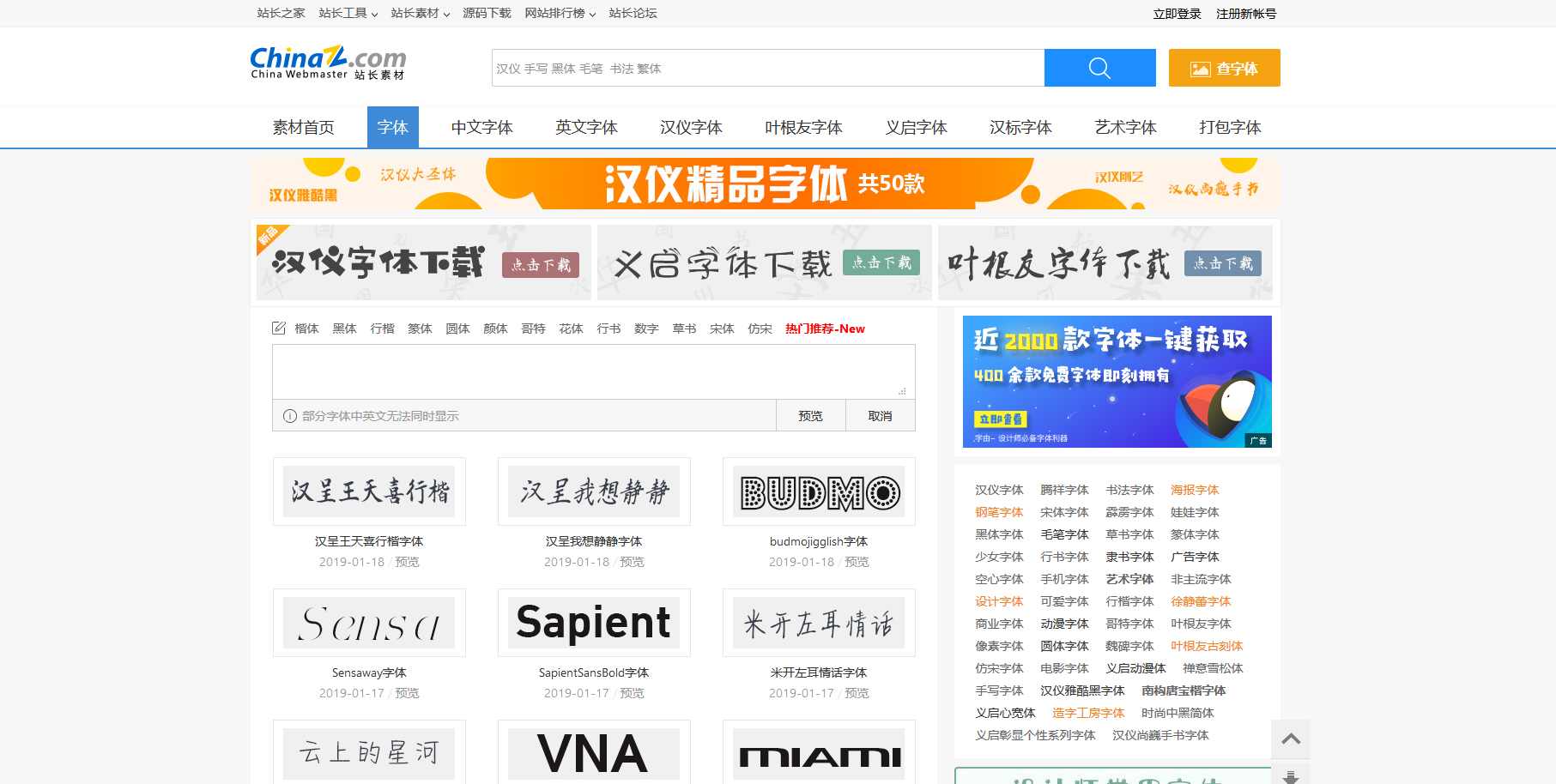Open the 义启字体下载 banner

(765, 262)
